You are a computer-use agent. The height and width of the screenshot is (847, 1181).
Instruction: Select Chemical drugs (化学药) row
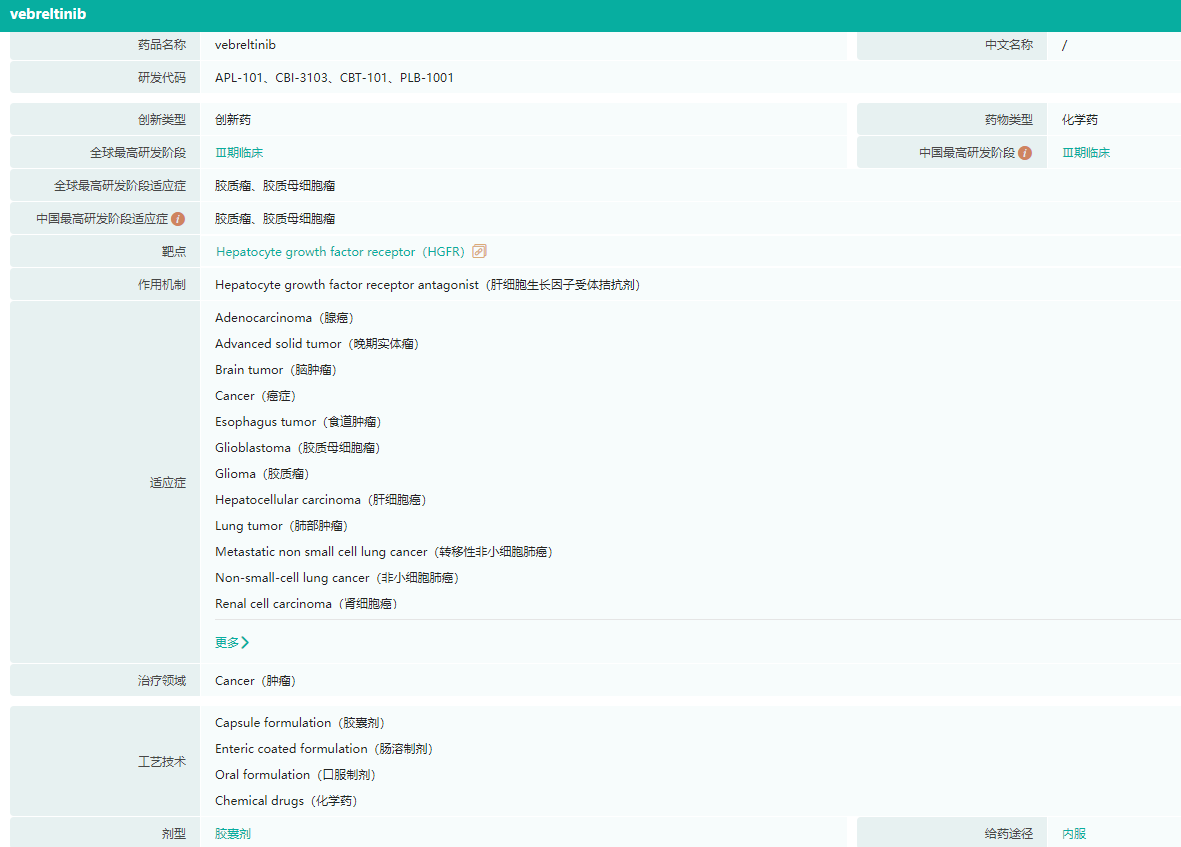coord(285,801)
